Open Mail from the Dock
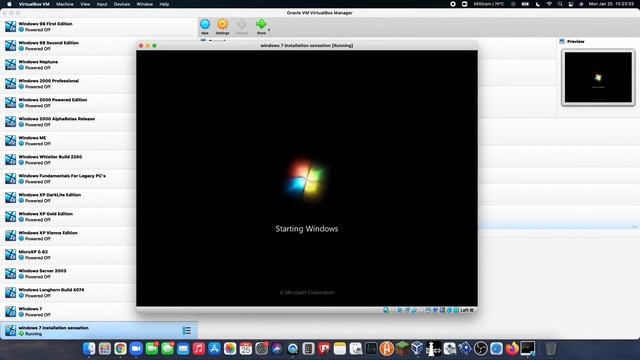 point(183,349)
